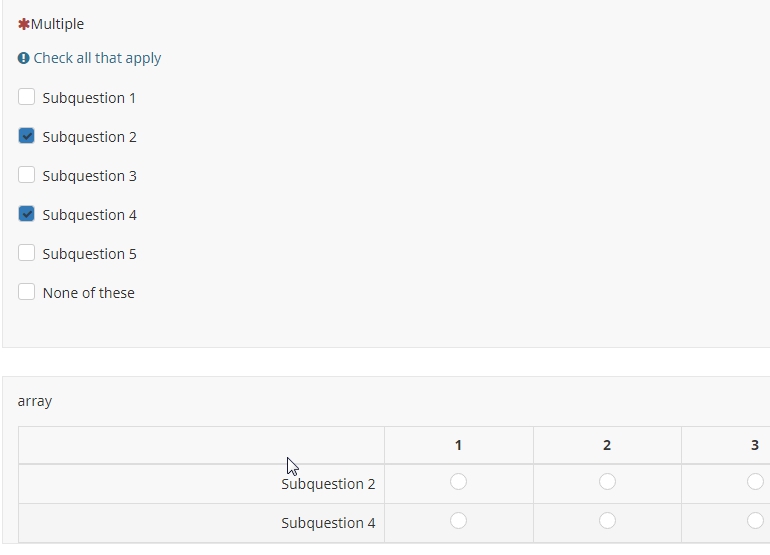This screenshot has height=555, width=770.
Task: Click column header 2 in array table
Action: pos(607,445)
